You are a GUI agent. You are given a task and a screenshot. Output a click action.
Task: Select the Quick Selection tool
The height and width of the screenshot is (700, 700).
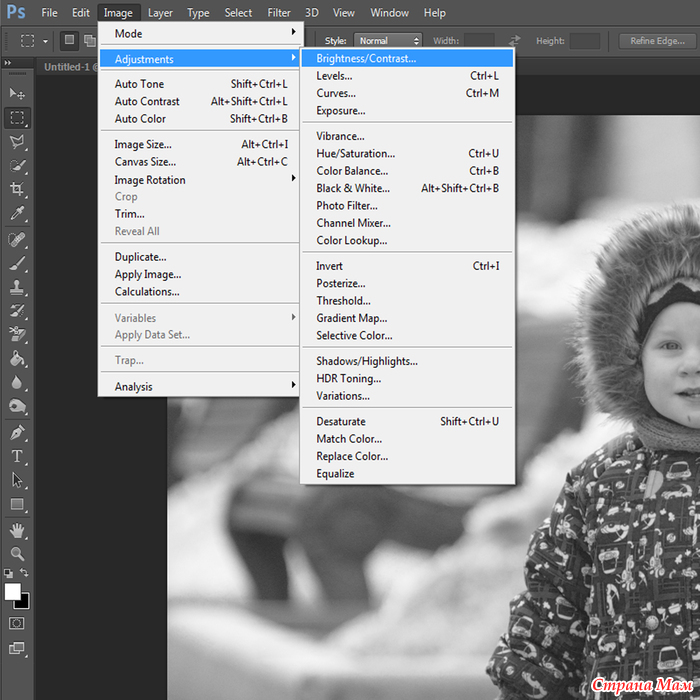[17, 166]
